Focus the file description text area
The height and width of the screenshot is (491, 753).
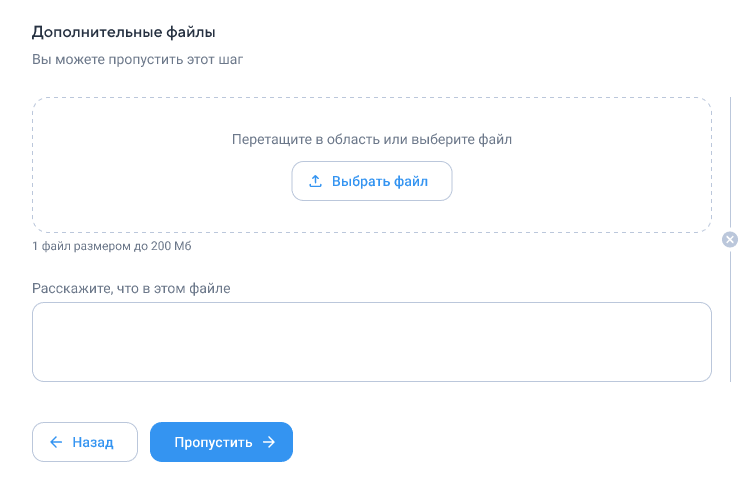[372, 342]
